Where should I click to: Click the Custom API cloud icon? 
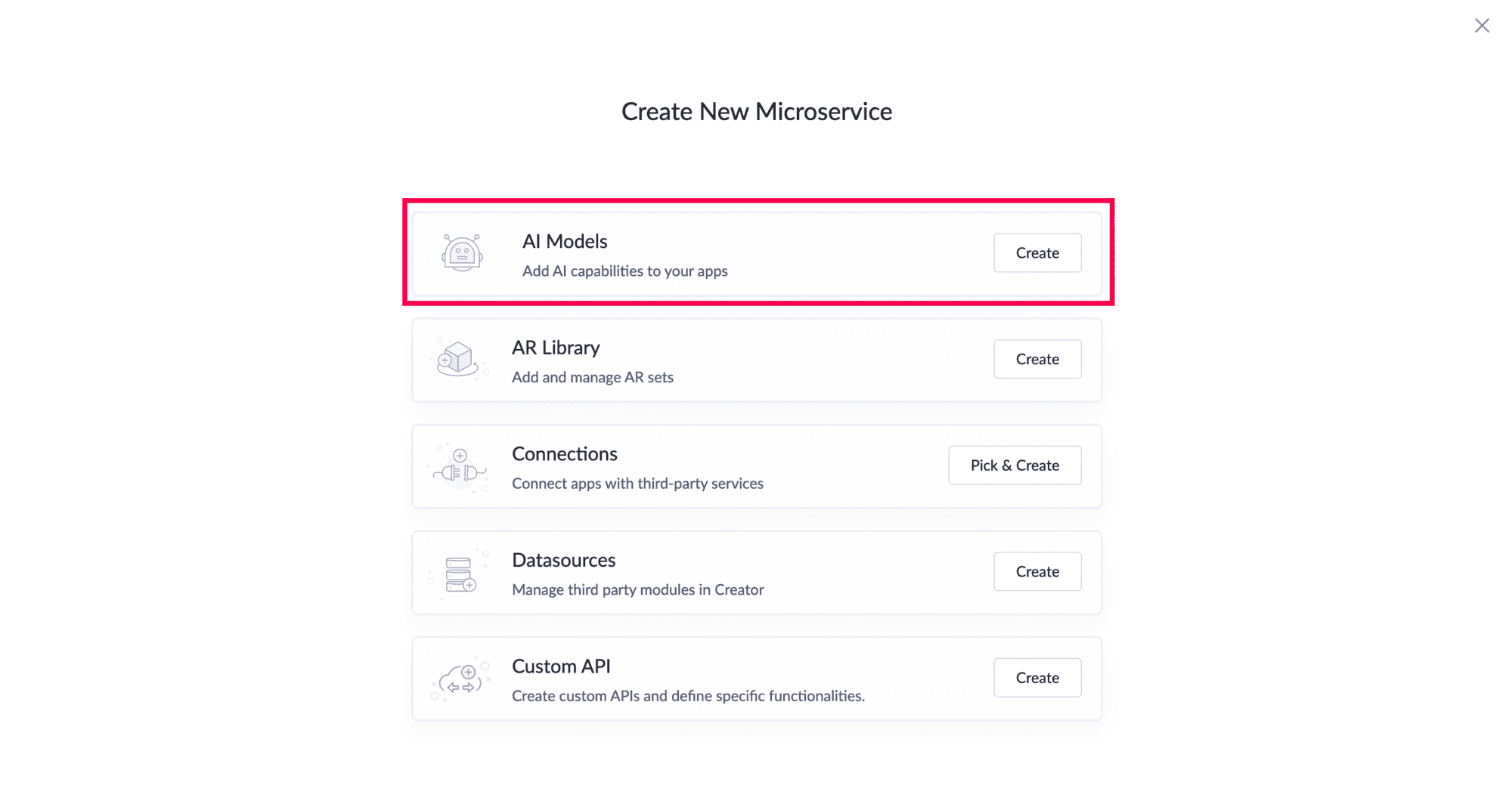tap(460, 679)
